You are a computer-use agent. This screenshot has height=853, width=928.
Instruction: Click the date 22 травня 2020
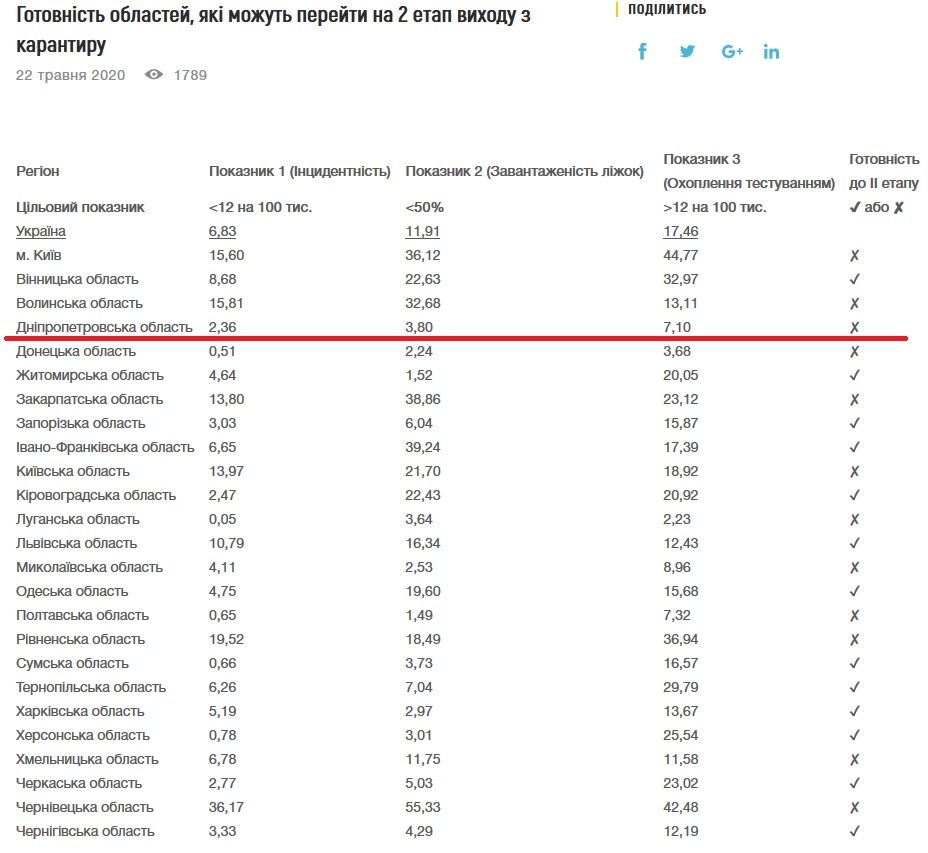pos(71,75)
